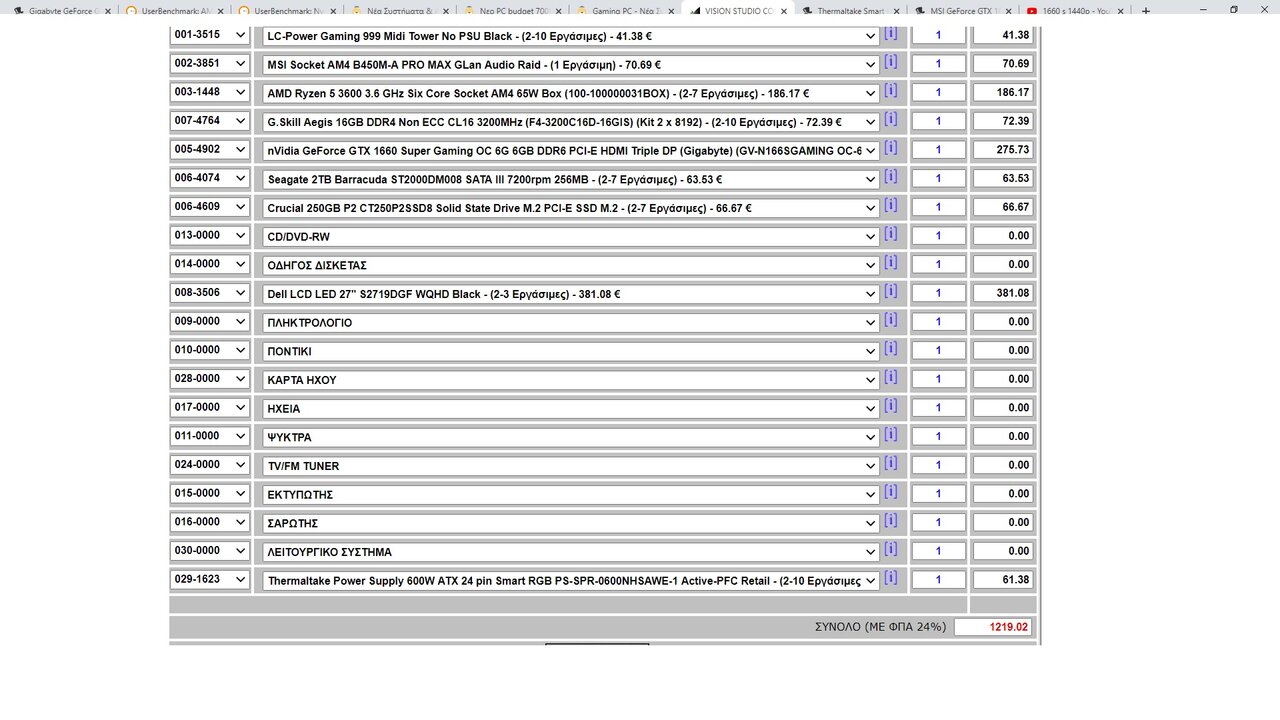Open info icon in ΛΕΙΤΟΥΡΓΙΚΟ ΣΥΣΤΗΜΑ row
1280x720 pixels.
pos(890,550)
